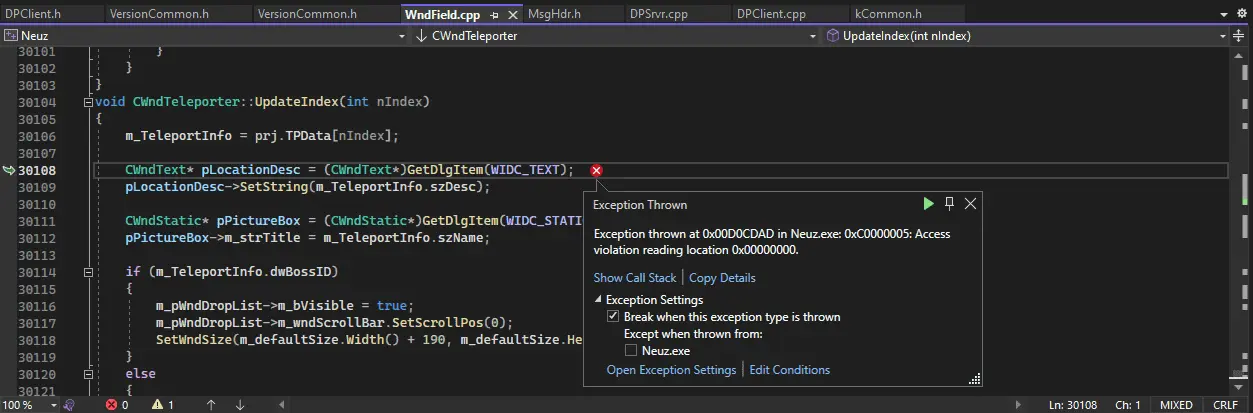Collapse the UpdateIndex function outline at line 30104

88,102
